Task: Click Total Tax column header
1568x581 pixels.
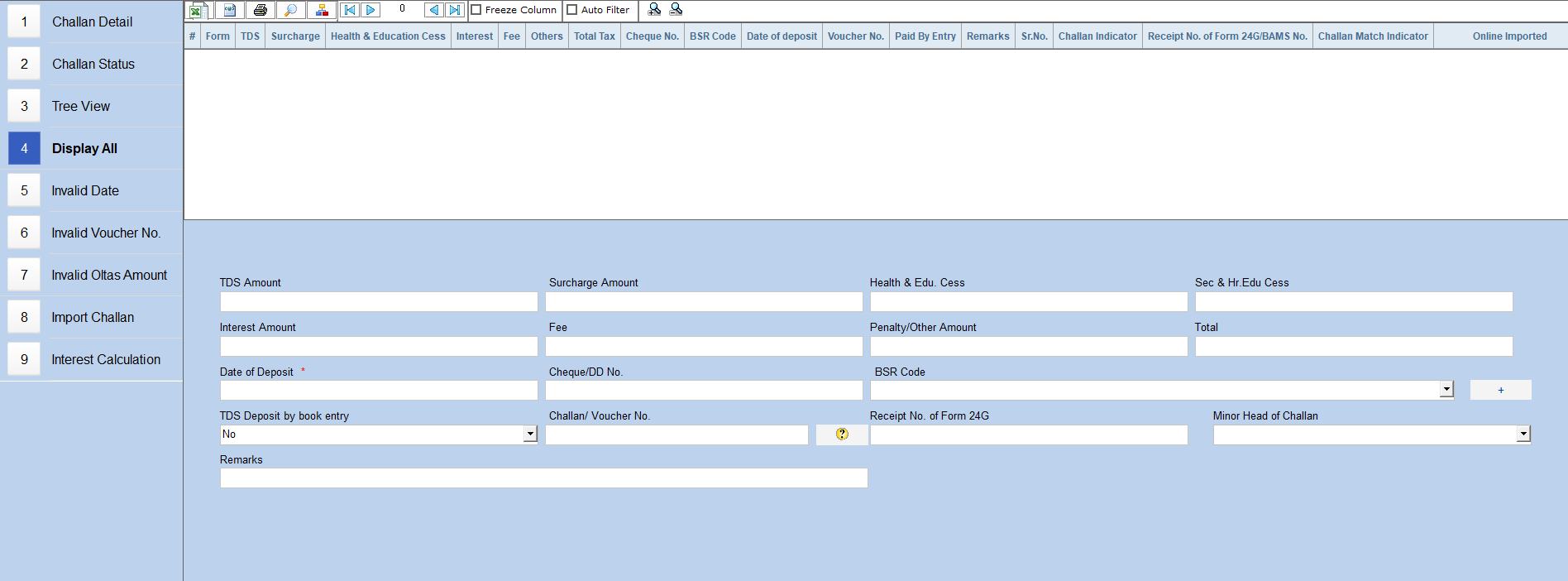Action: pyautogui.click(x=595, y=36)
